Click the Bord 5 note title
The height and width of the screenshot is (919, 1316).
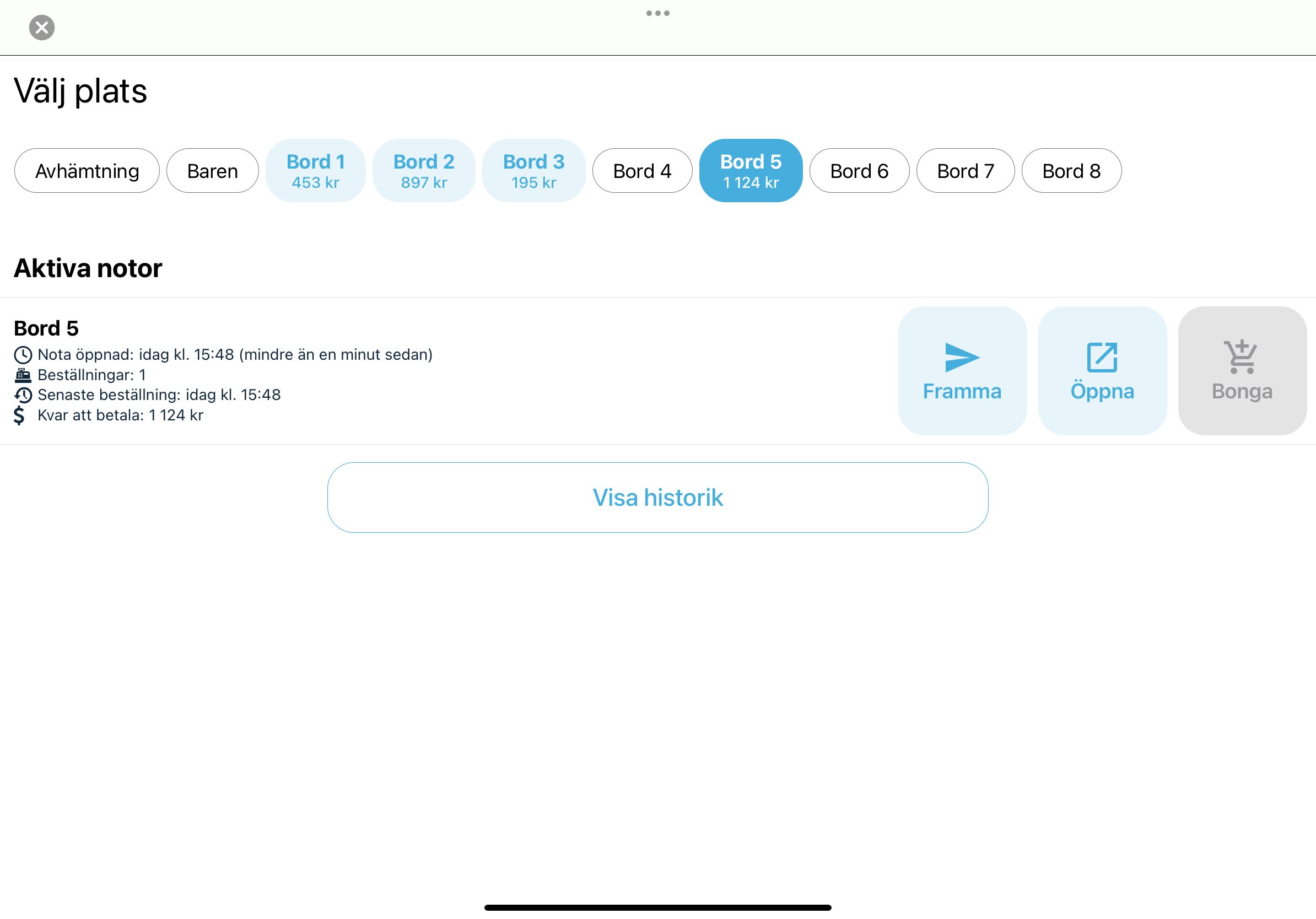46,328
